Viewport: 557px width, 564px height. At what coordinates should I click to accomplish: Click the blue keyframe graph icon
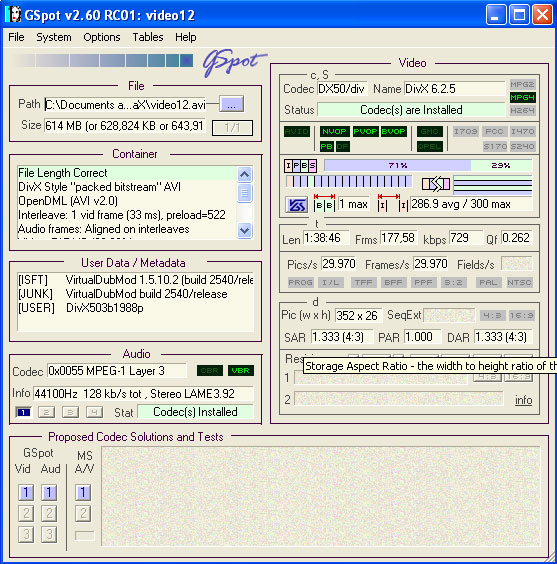click(296, 205)
